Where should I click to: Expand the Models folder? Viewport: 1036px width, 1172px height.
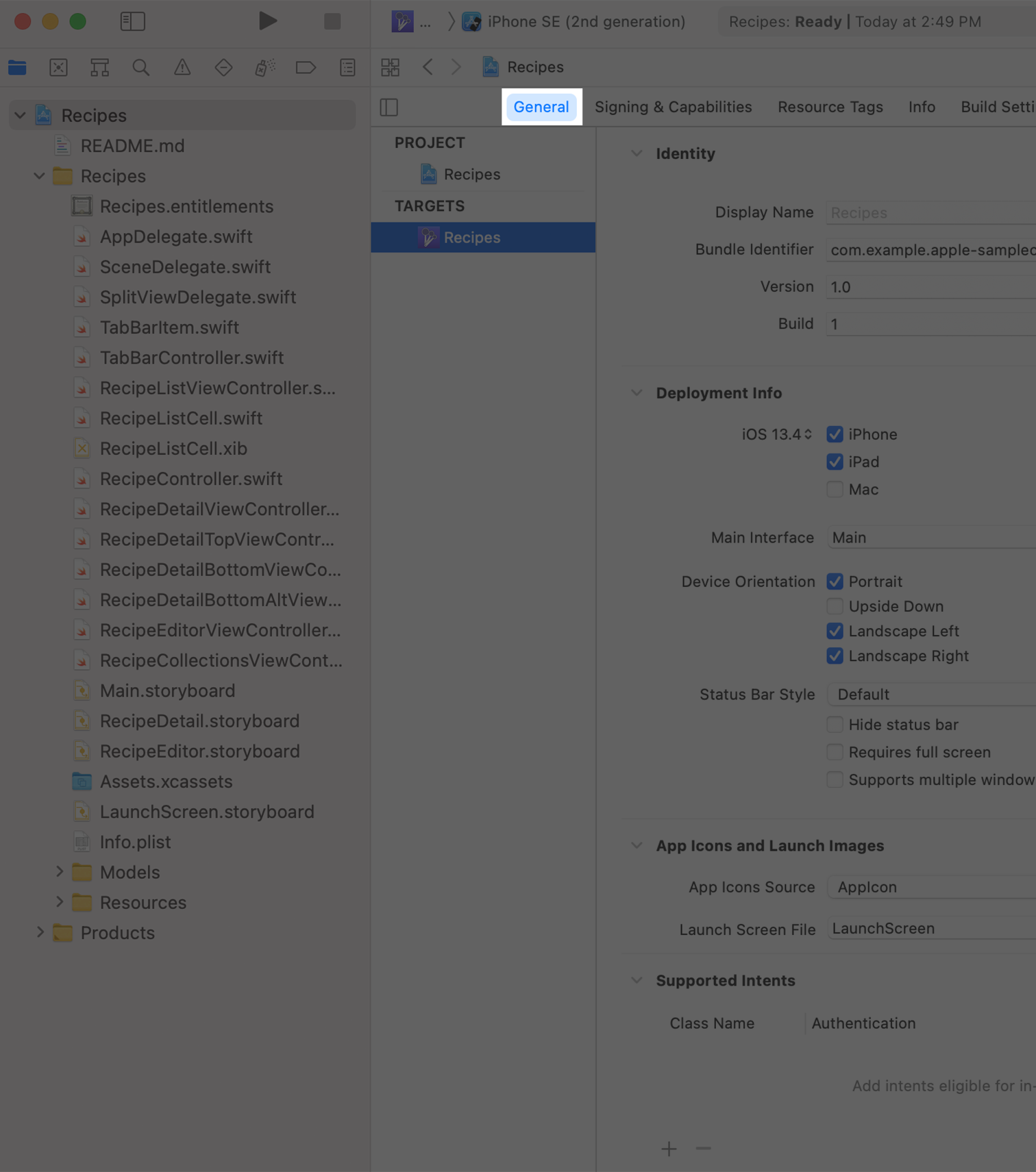(x=60, y=872)
